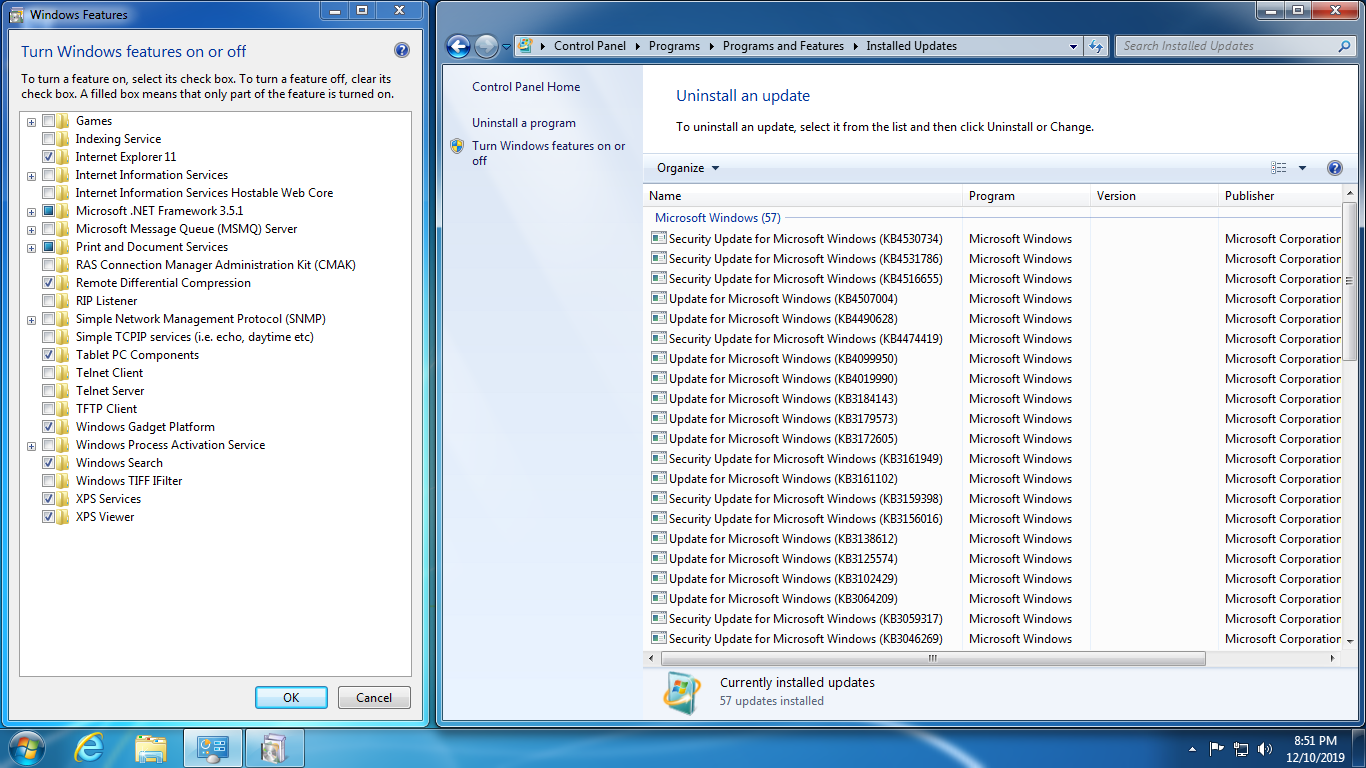Click the update icon for KB4530734
Viewport: 1366px width, 768px height.
pyautogui.click(x=658, y=238)
